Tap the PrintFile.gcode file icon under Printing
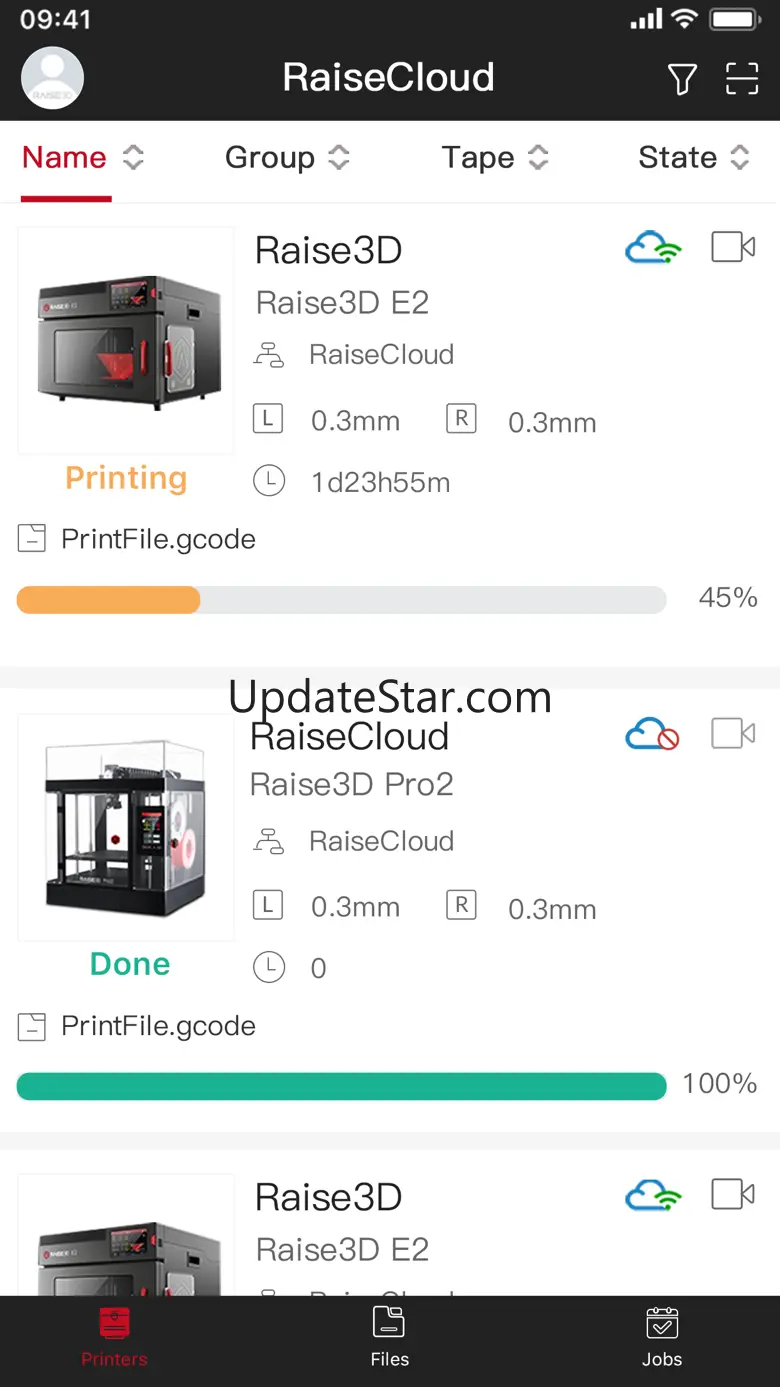The image size is (780, 1387). pos(32,540)
